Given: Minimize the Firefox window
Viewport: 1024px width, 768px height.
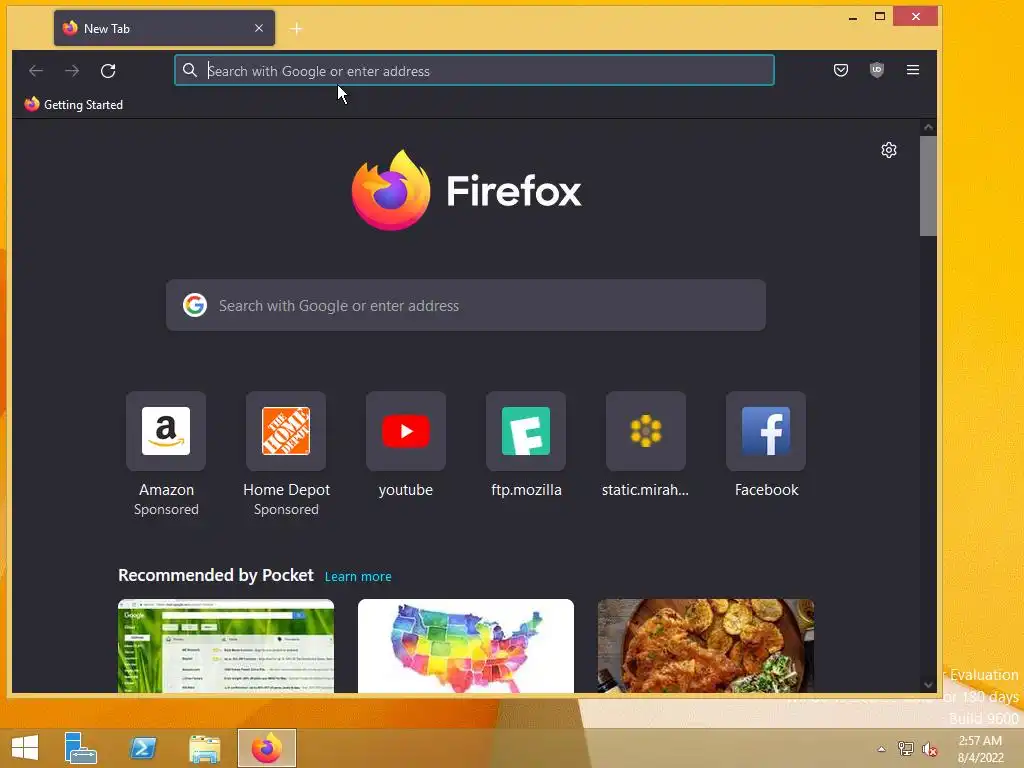Looking at the screenshot, I should [852, 17].
